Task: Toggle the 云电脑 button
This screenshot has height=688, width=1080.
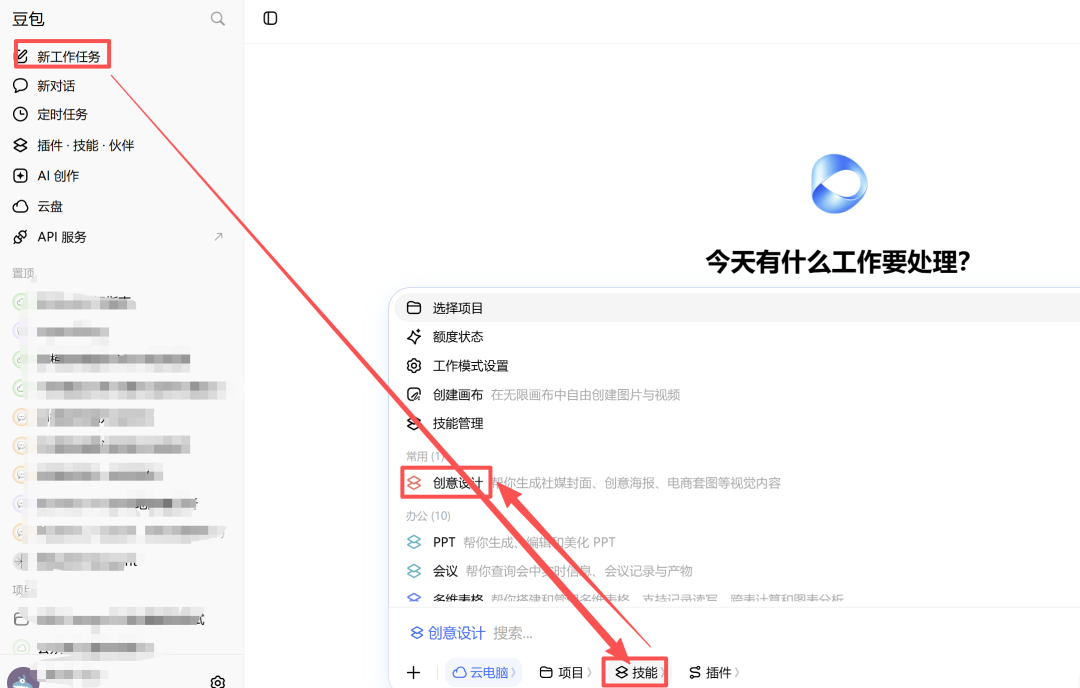Action: click(x=484, y=672)
